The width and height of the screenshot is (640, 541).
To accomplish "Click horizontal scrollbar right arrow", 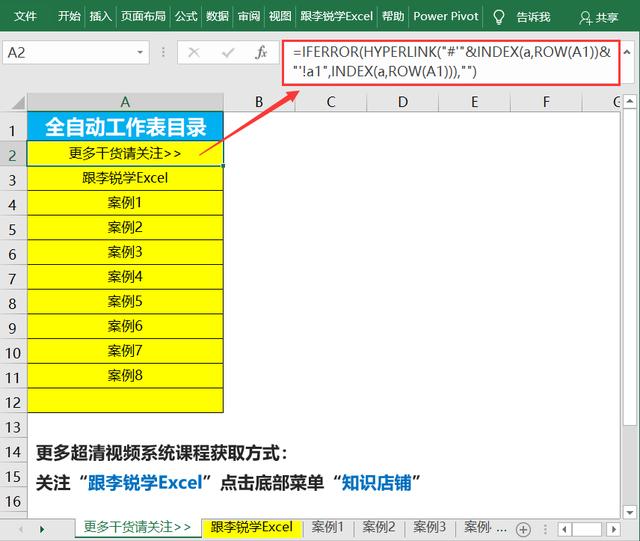I will coord(614,530).
